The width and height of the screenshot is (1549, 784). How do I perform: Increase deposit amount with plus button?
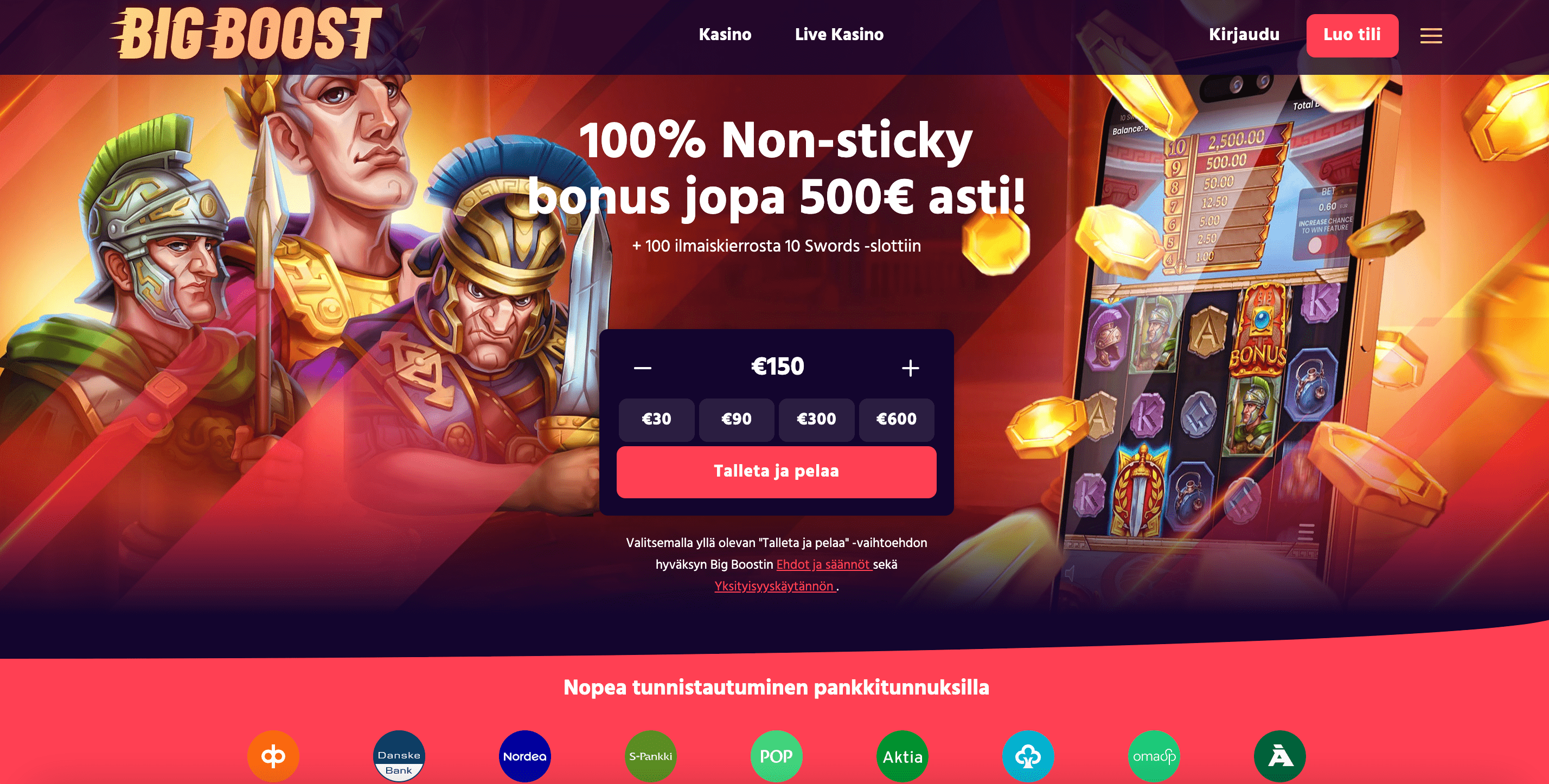911,368
